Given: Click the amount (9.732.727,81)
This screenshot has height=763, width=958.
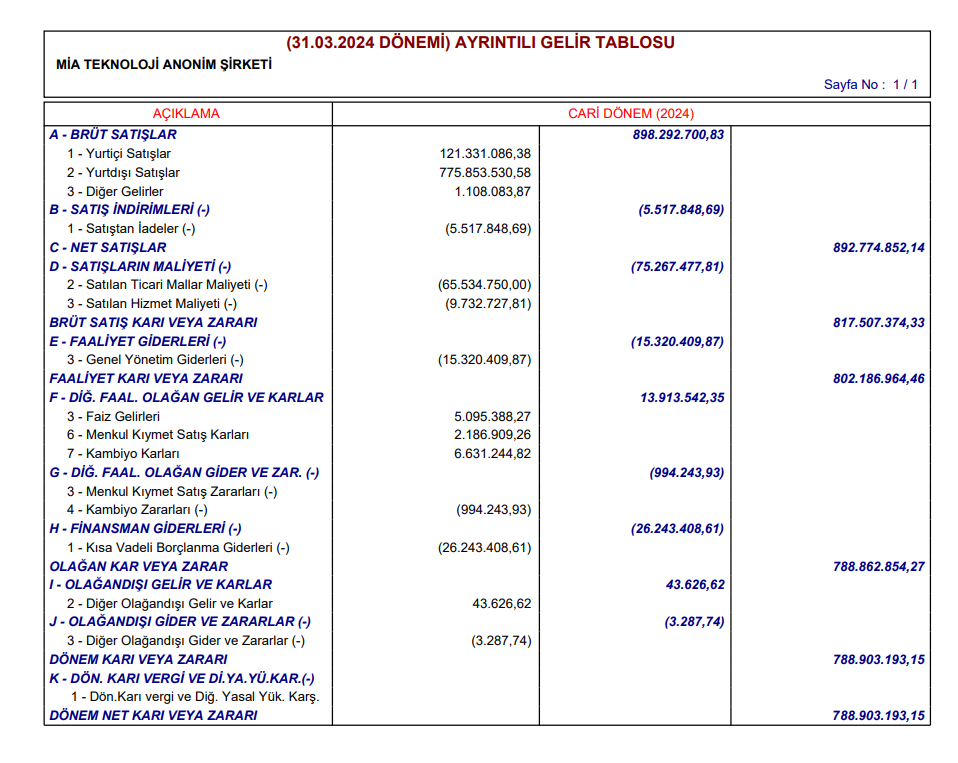Looking at the screenshot, I should tap(488, 304).
